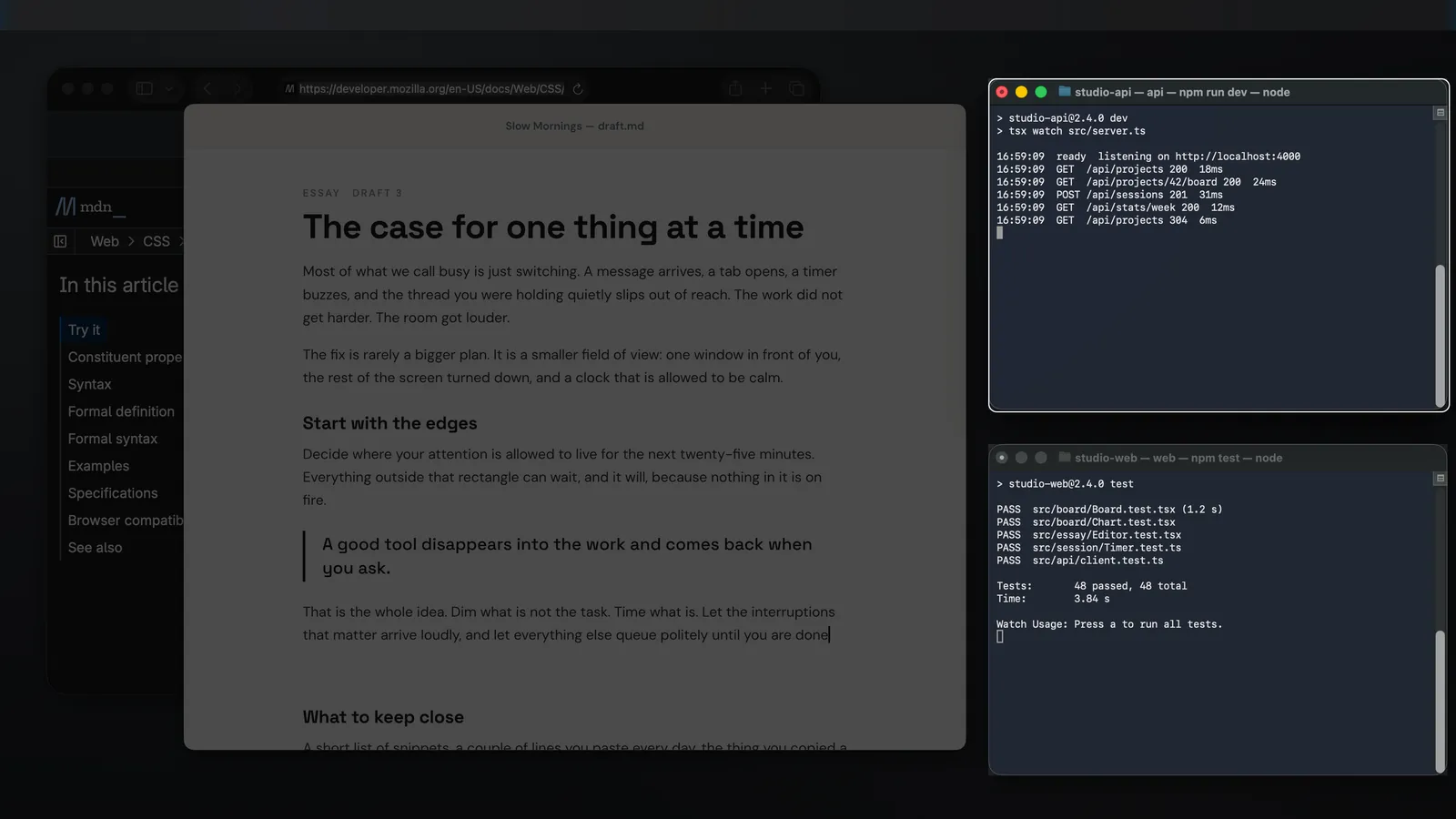Click the "/api/stats/week" request log line

(x=1116, y=207)
